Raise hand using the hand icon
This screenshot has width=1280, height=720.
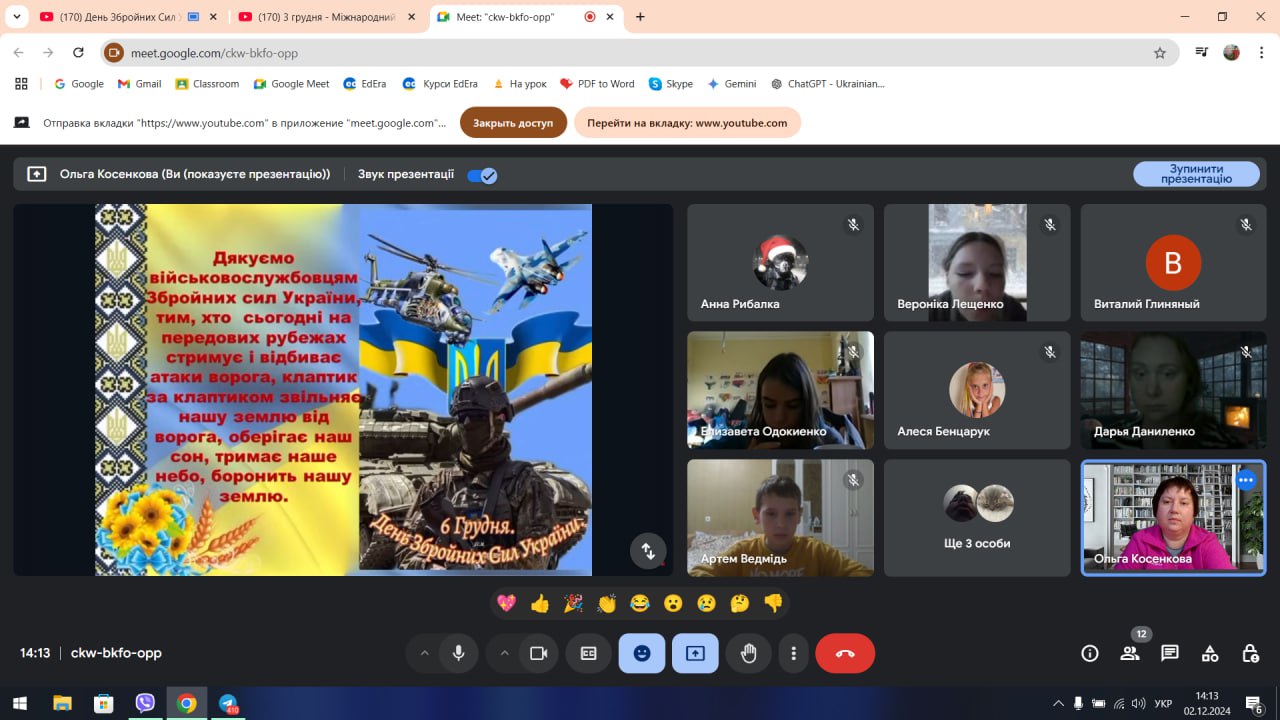pyautogui.click(x=749, y=653)
